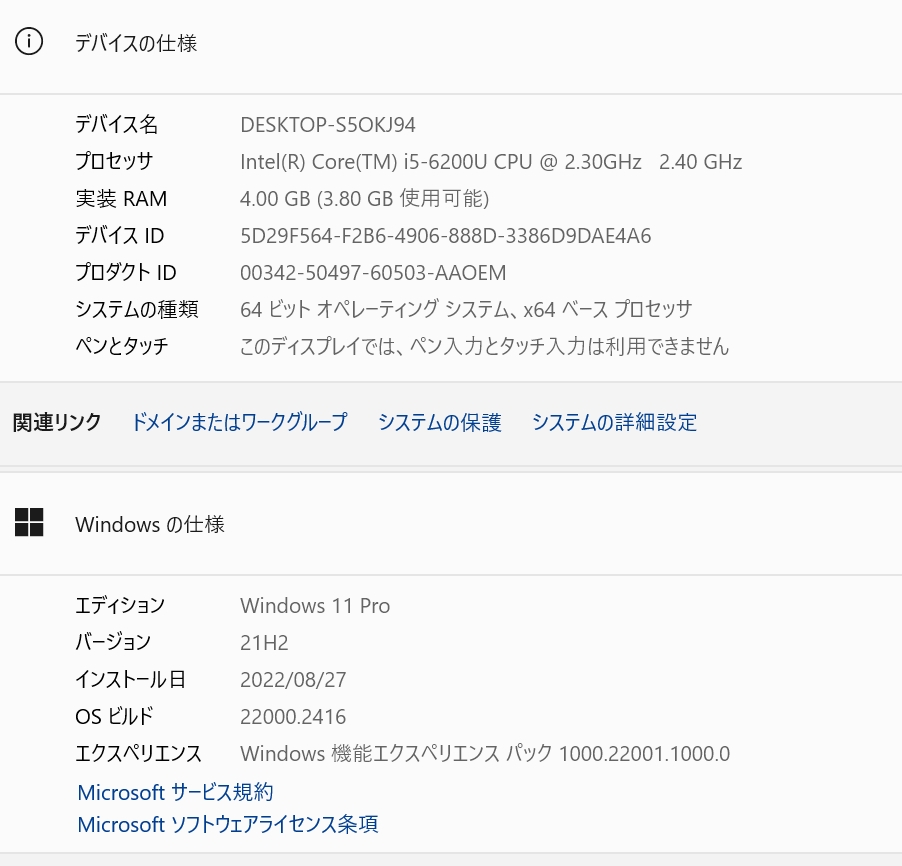
Task: Click the install date 2022/08/27
Action: [293, 680]
